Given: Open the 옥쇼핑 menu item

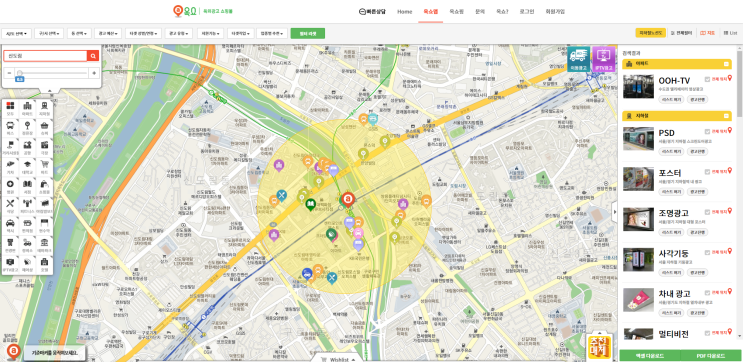Looking at the screenshot, I should [456, 11].
